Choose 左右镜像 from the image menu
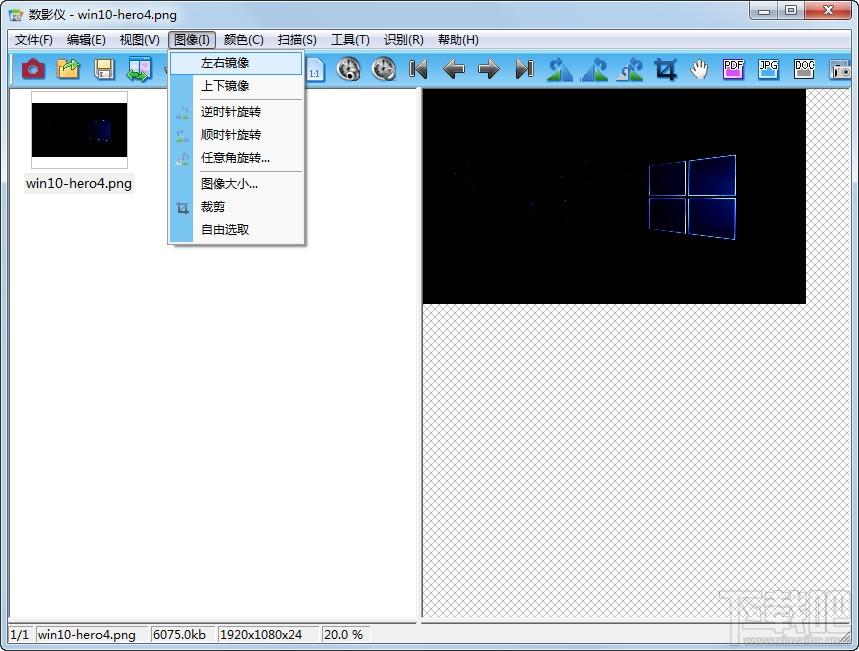Image resolution: width=859 pixels, height=651 pixels. point(236,63)
